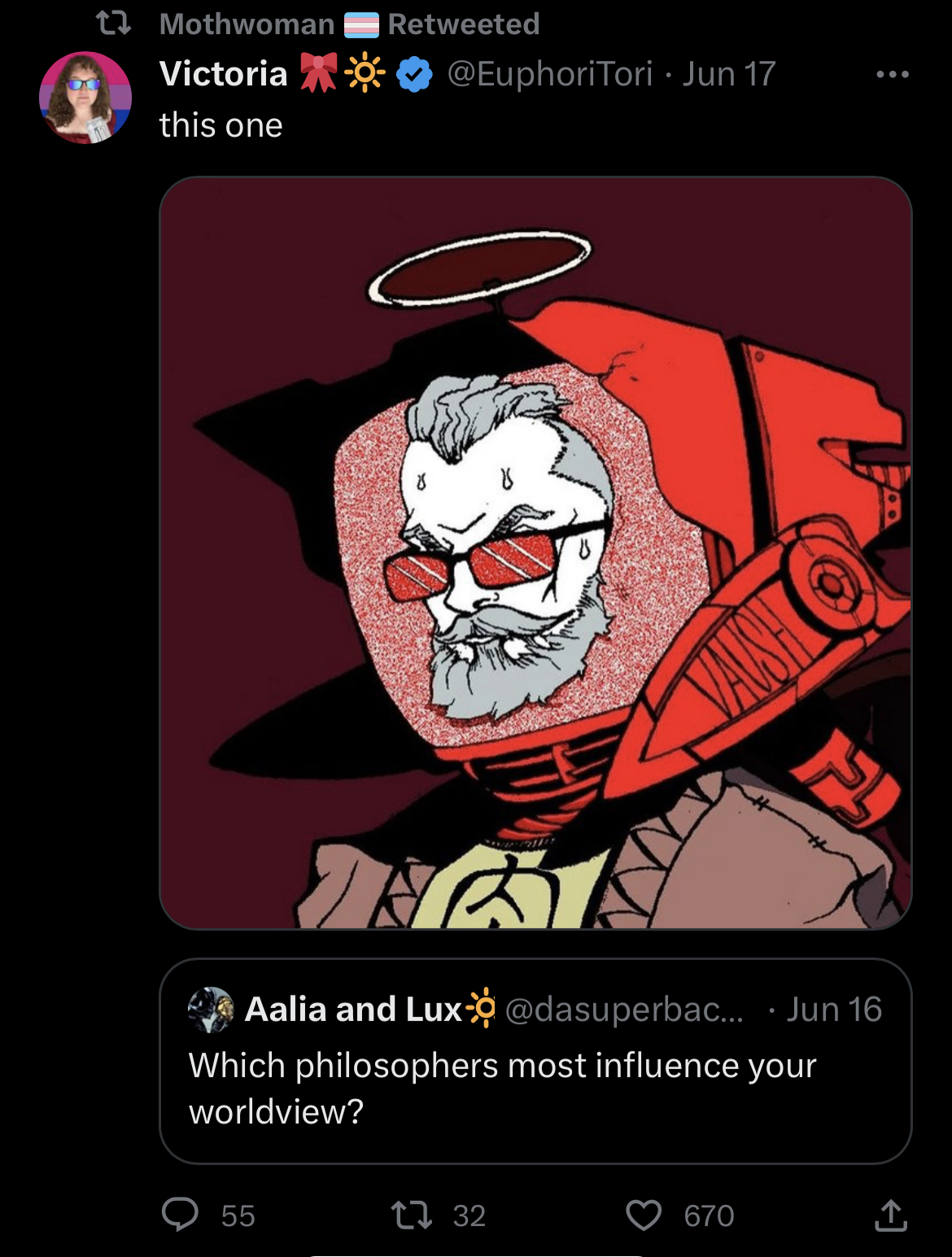Tap the Jun 17 timestamp

[x=729, y=74]
